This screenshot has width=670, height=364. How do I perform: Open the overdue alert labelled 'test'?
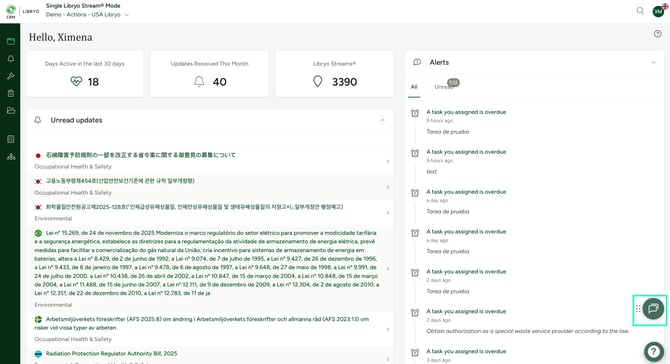pos(466,161)
